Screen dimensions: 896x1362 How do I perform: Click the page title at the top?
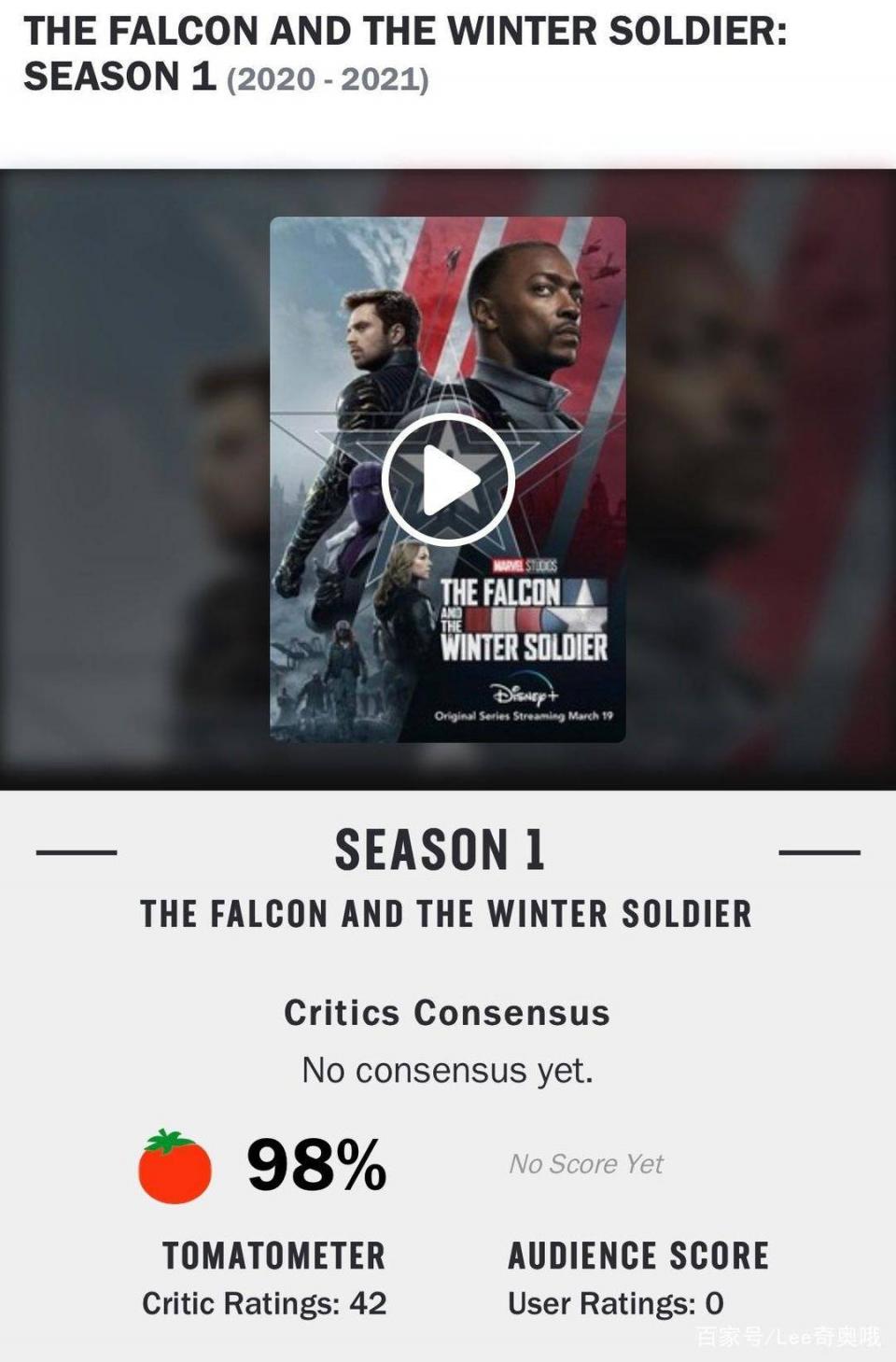[x=406, y=54]
